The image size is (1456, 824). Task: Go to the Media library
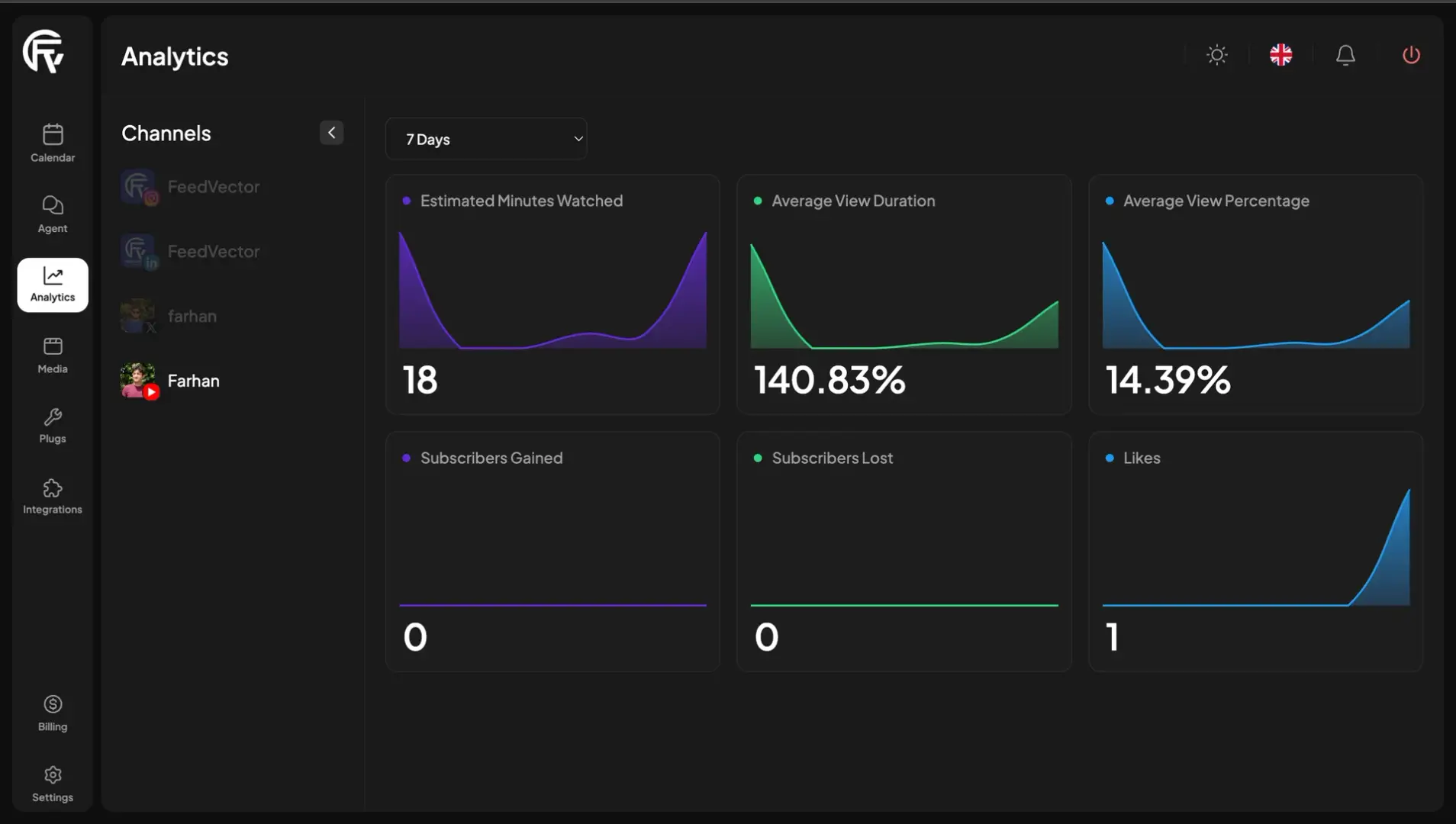pos(53,356)
